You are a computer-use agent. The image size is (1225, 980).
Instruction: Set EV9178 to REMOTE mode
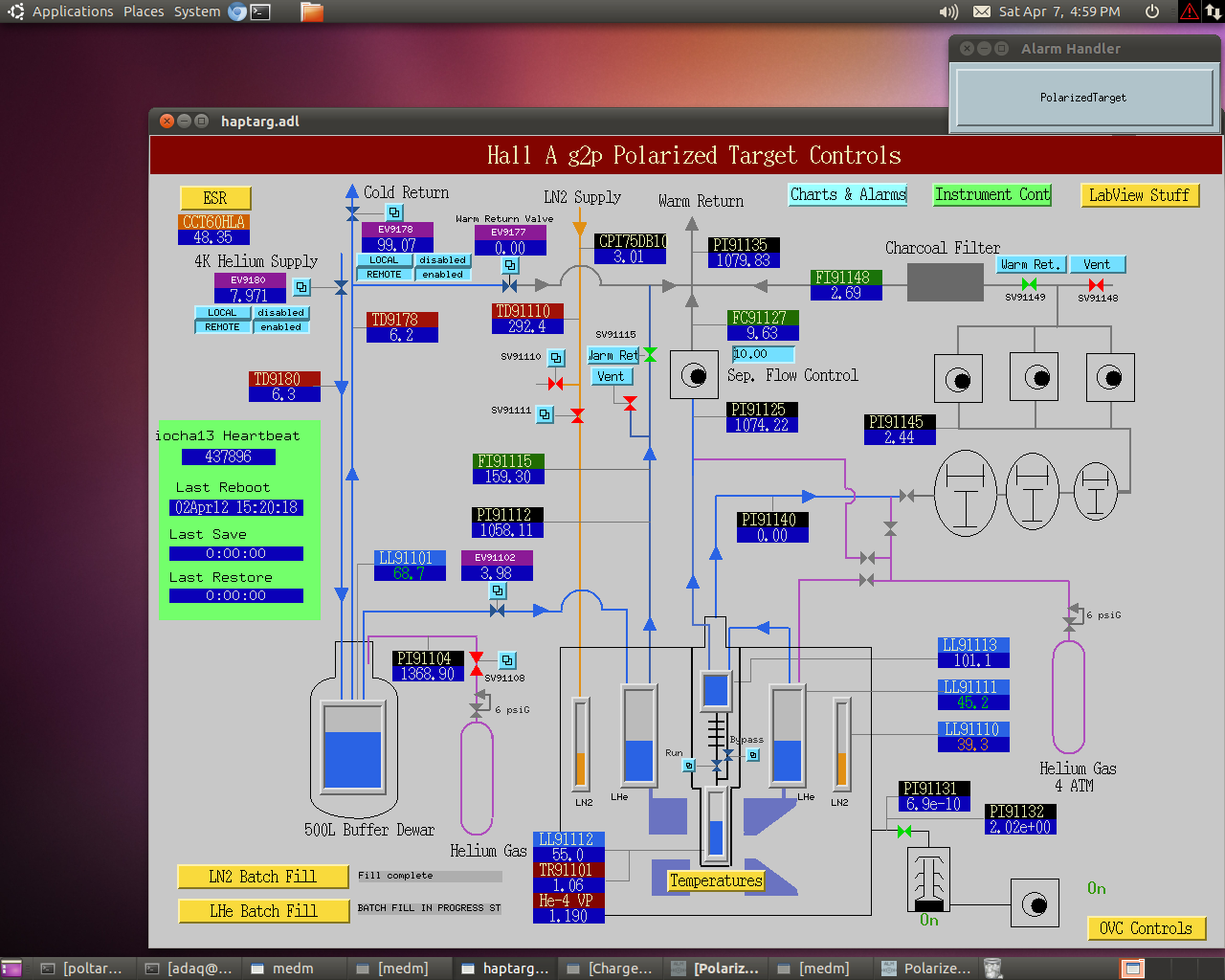click(x=384, y=275)
